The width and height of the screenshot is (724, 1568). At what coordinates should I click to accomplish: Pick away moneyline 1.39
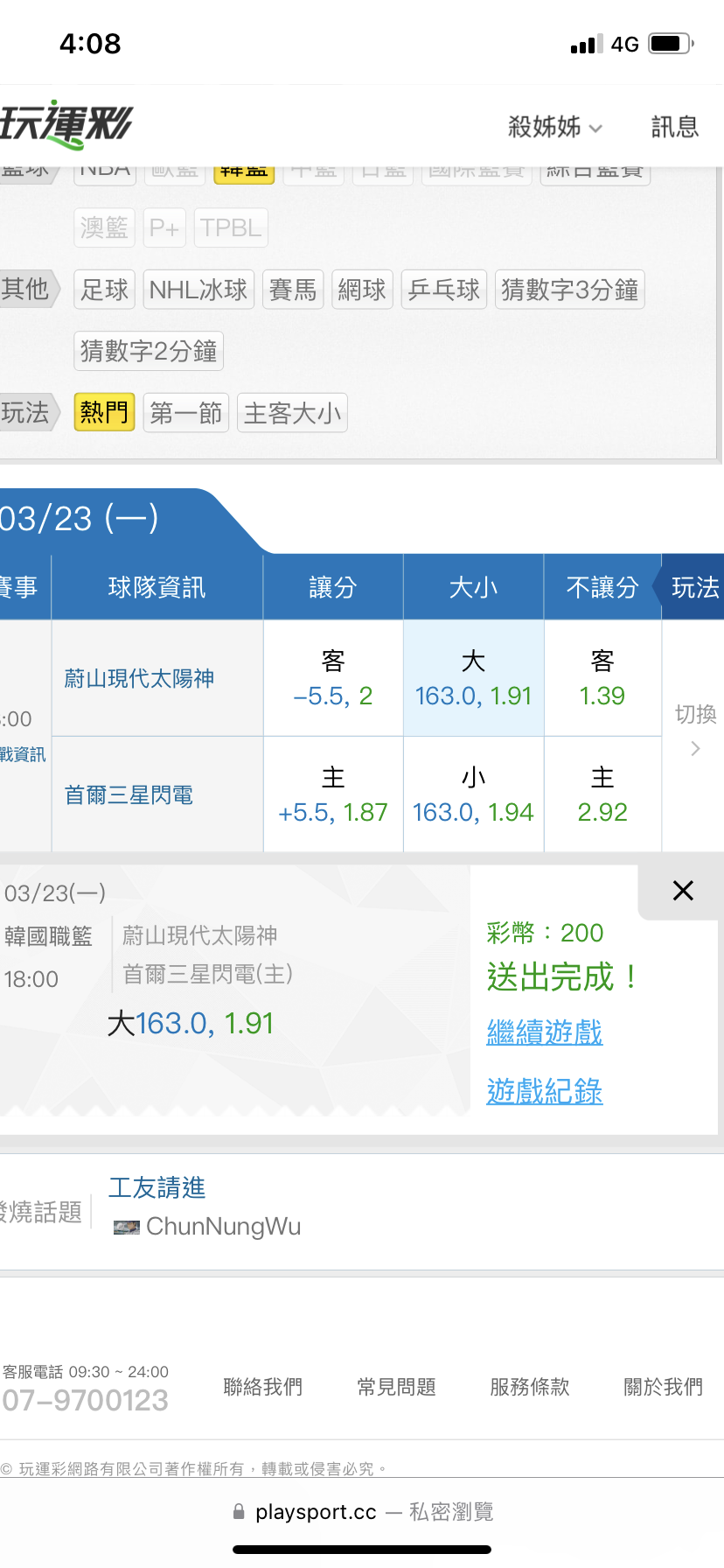(x=602, y=678)
